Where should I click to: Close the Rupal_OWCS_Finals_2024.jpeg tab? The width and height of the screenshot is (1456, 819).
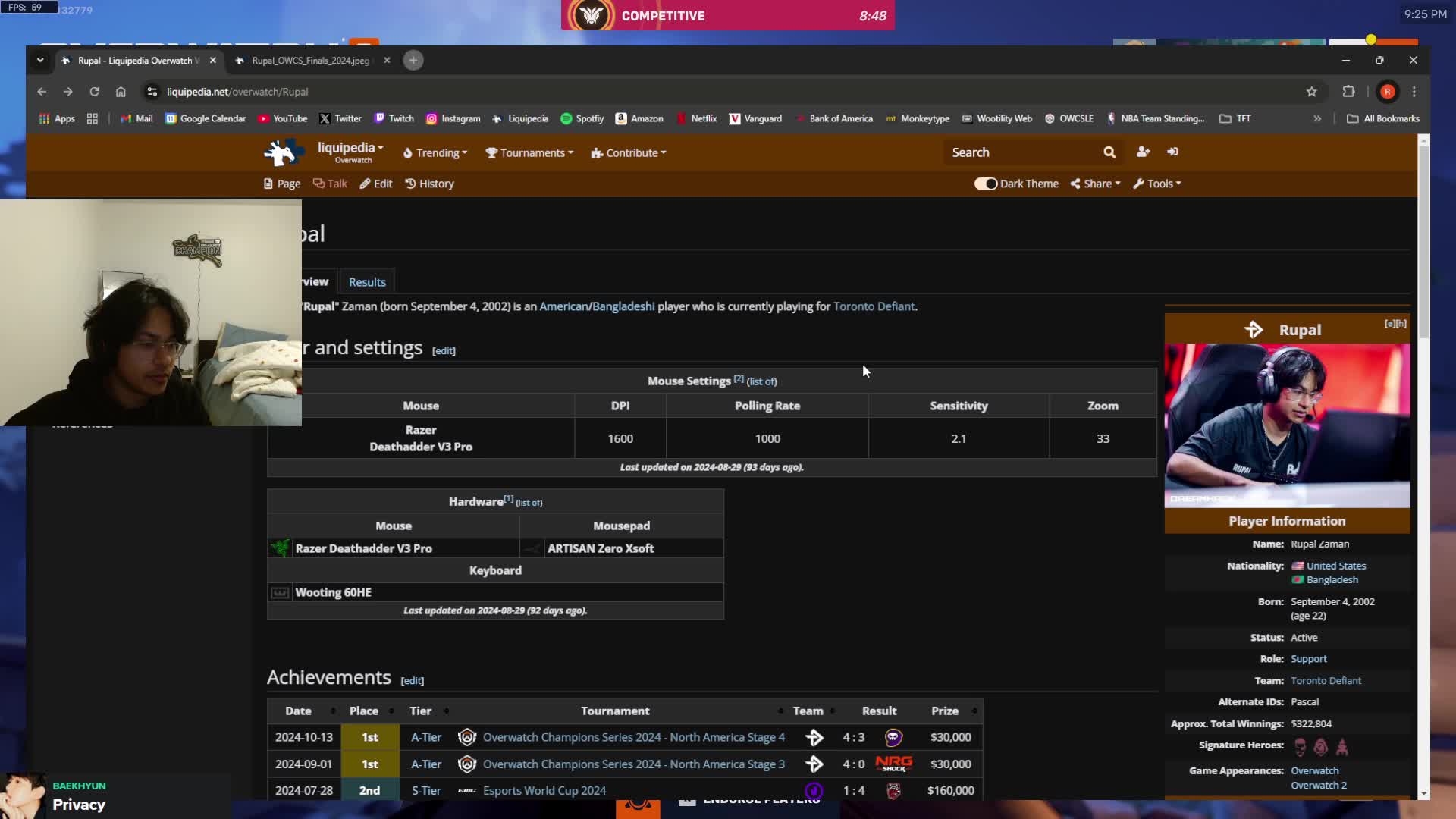(x=387, y=61)
